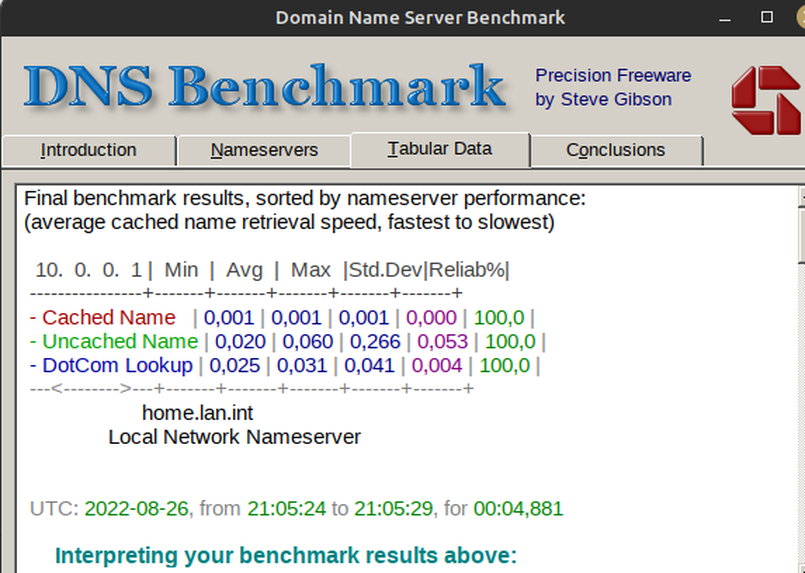Click the Uncached Name max value 0,266
Viewport: 805px width, 573px height.
(x=375, y=341)
